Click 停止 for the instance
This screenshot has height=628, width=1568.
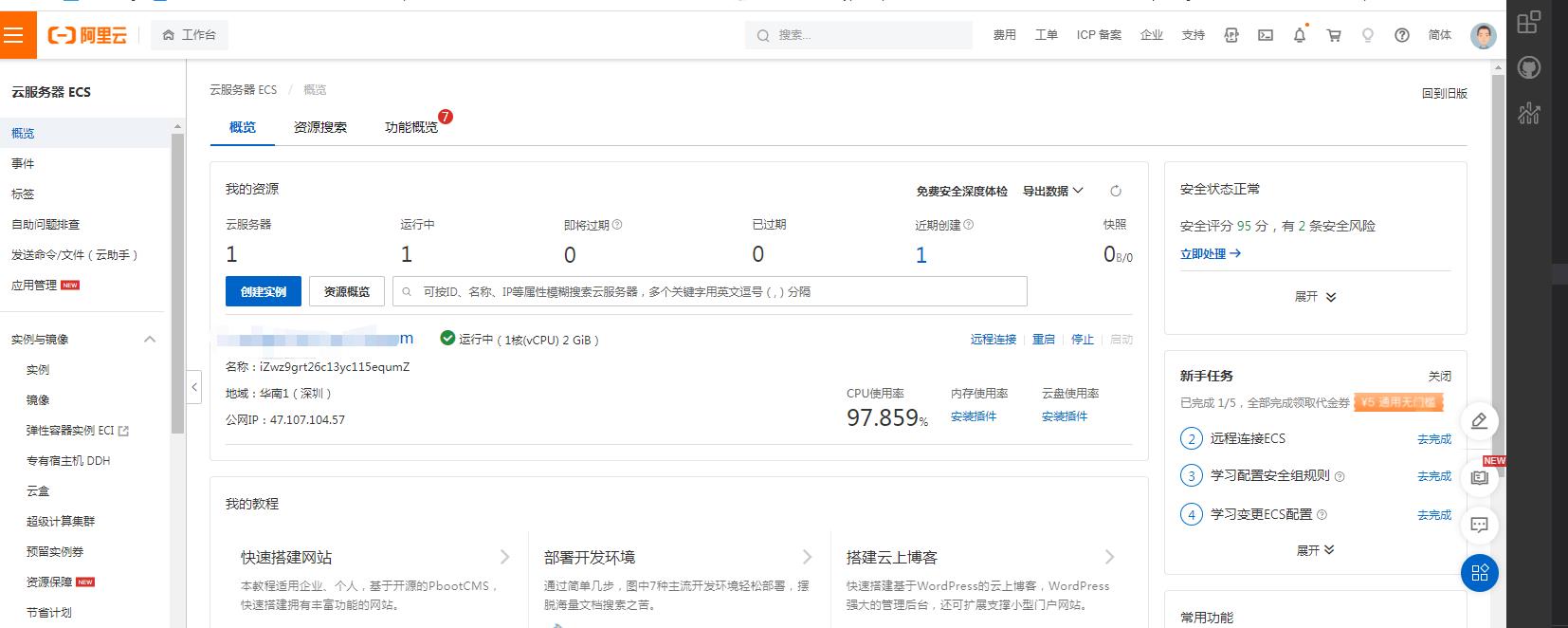click(x=1083, y=339)
